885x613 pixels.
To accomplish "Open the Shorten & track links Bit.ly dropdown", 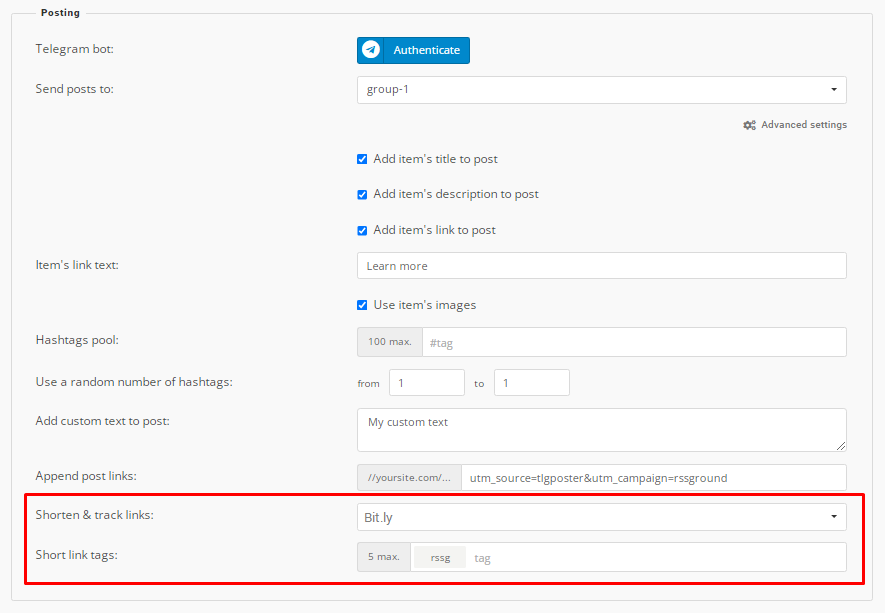I will tap(602, 517).
